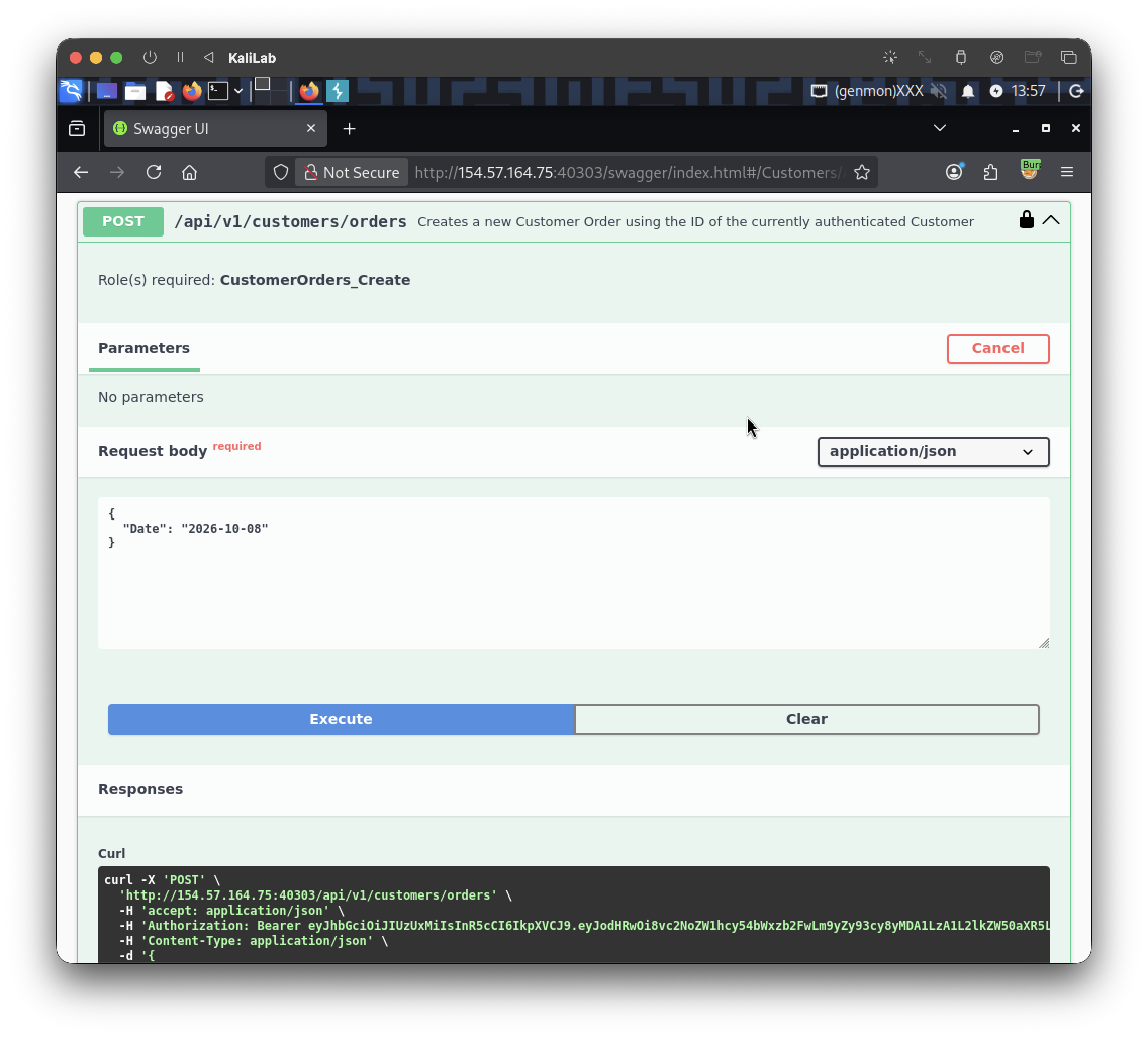This screenshot has height=1038, width=1148.
Task: Toggle the muted volume icon
Action: point(938,91)
